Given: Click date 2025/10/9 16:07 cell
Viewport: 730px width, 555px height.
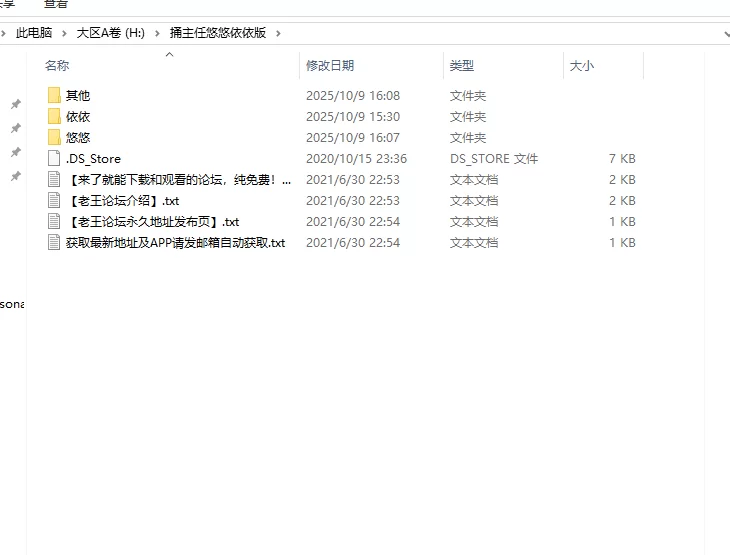Looking at the screenshot, I should [353, 137].
